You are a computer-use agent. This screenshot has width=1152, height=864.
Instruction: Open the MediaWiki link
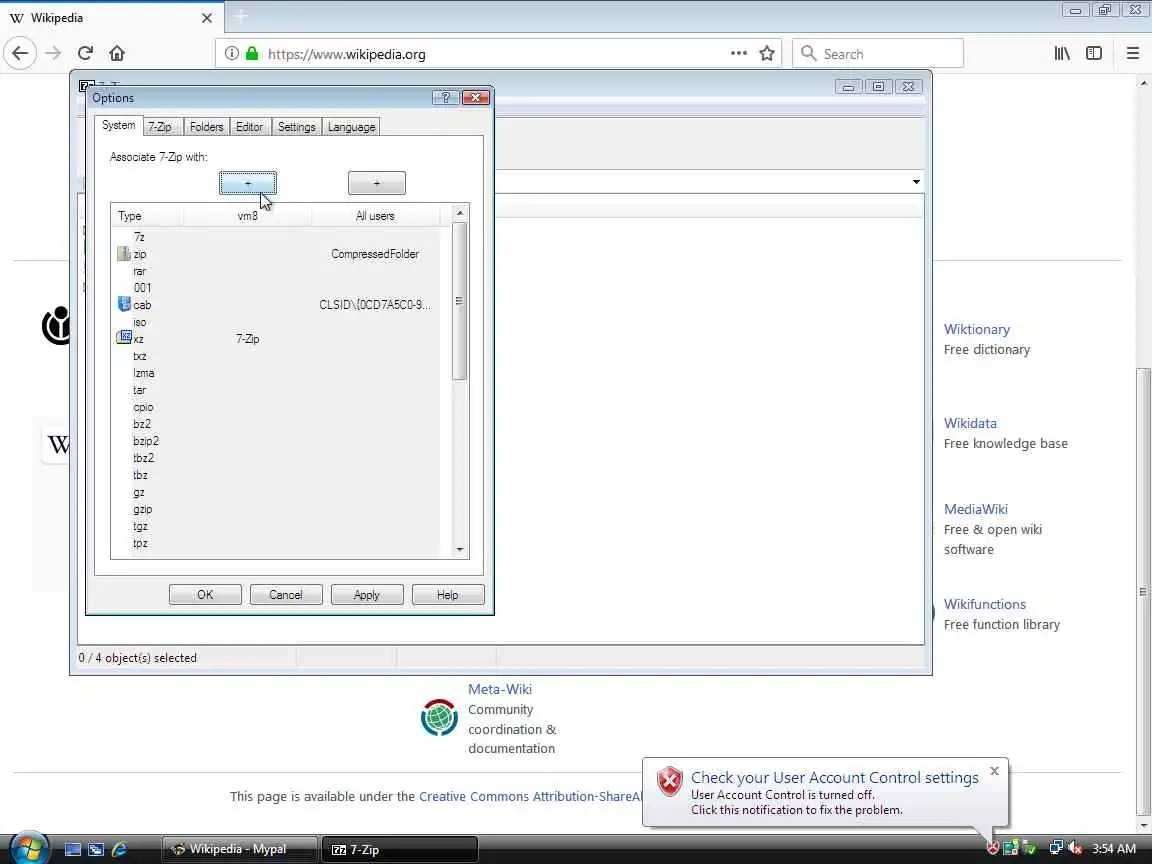point(976,509)
